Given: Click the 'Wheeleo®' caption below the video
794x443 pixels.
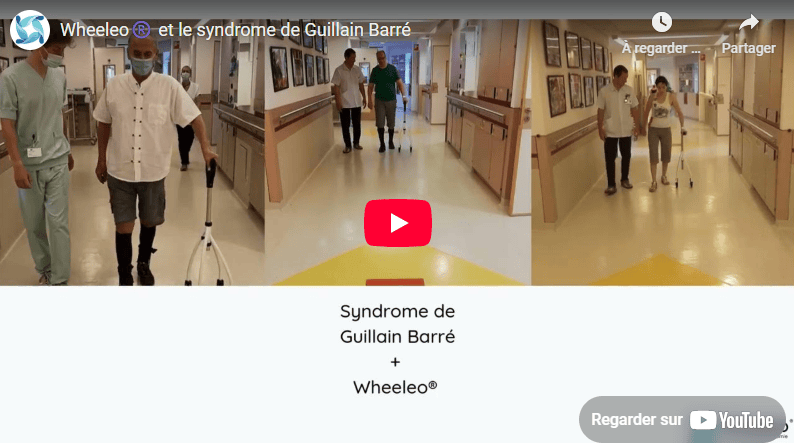Looking at the screenshot, I should click(x=395, y=387).
